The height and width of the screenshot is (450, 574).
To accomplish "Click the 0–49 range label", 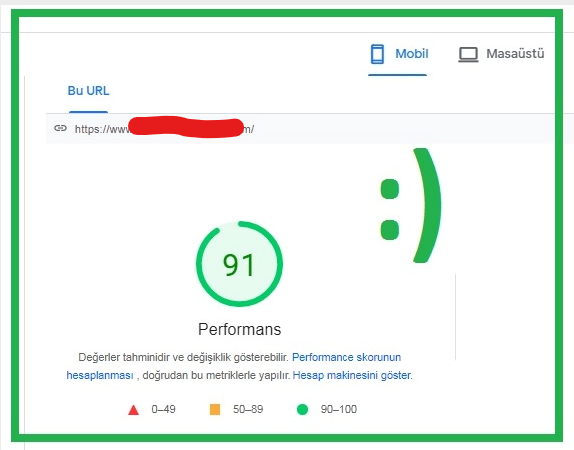I will (x=163, y=409).
